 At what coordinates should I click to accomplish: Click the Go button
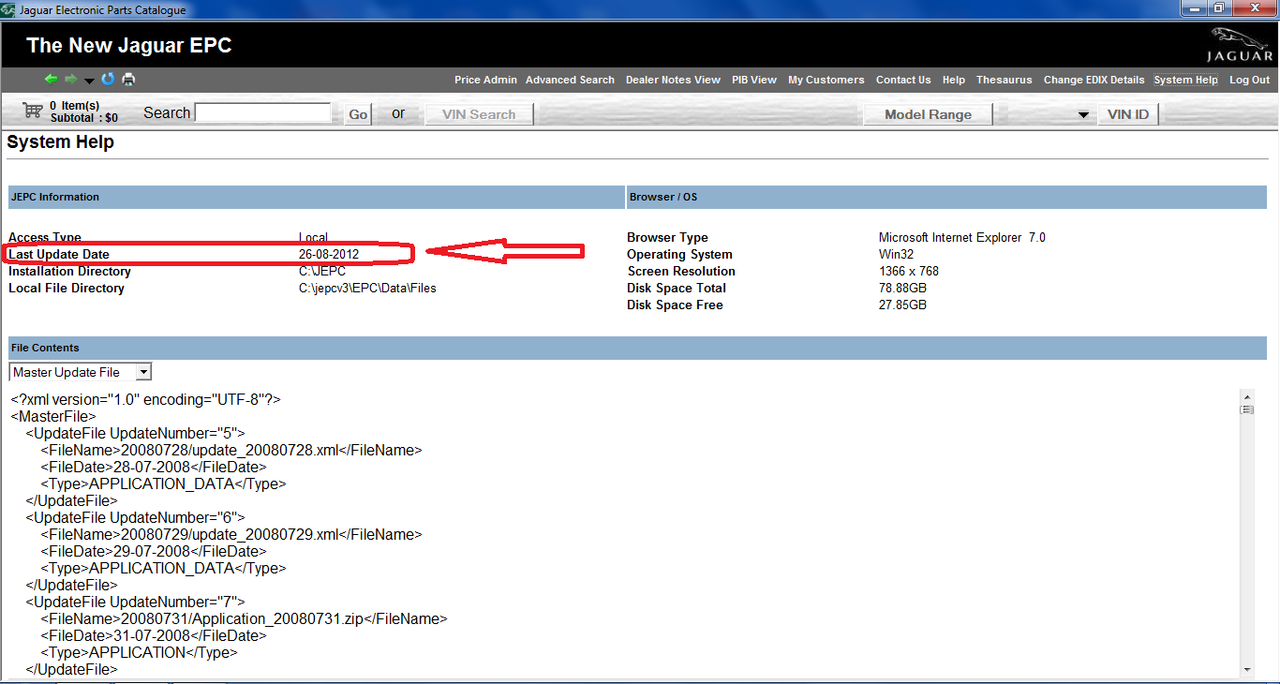pos(358,114)
